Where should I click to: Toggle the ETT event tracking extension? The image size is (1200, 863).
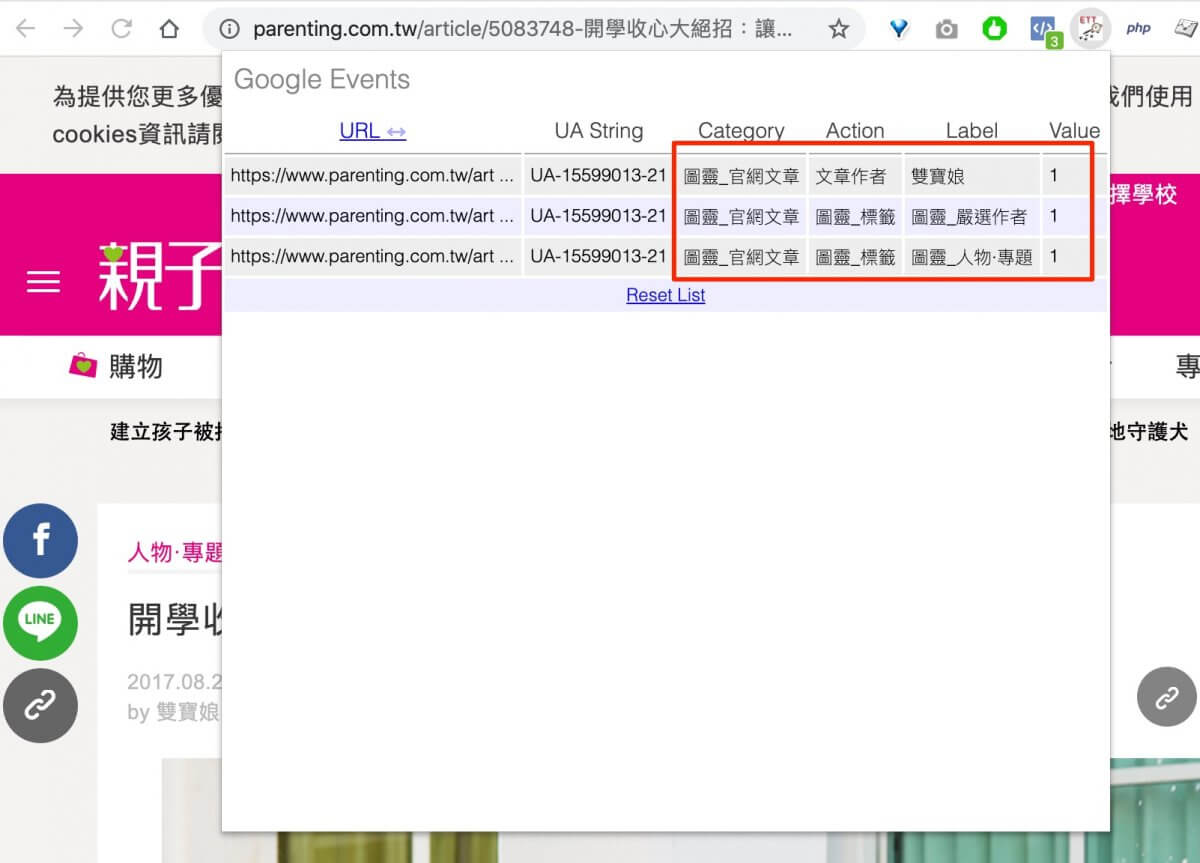1089,29
